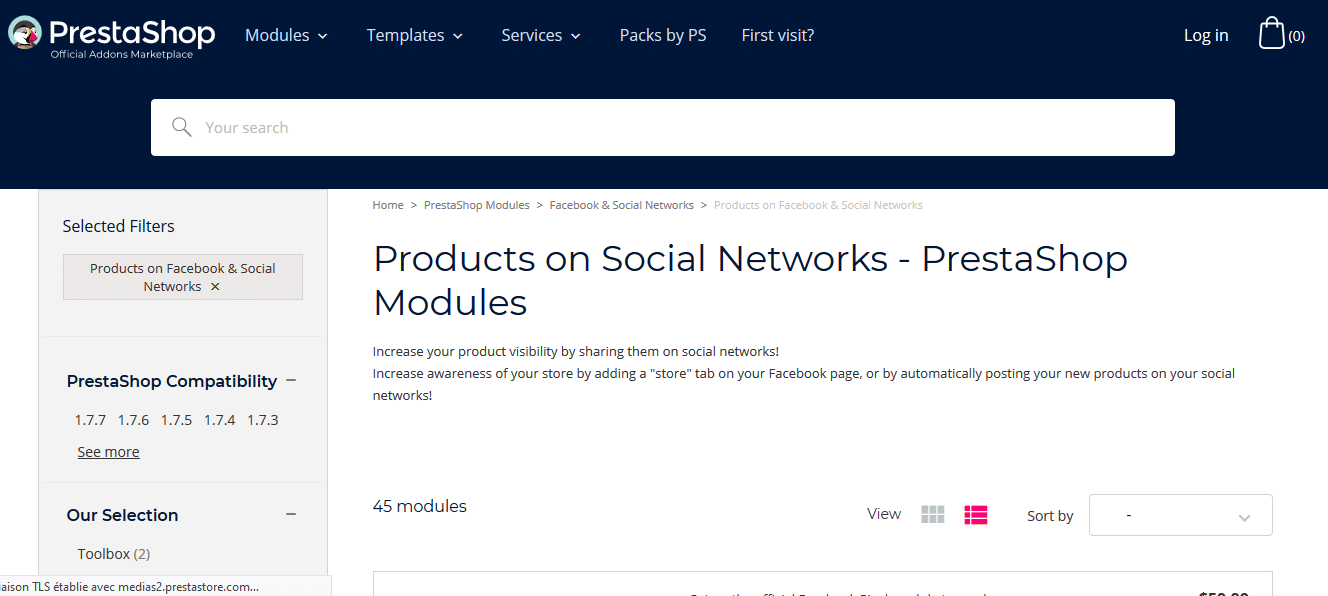Open the Templates menu
Viewport: 1328px width, 596px height.
[414, 35]
